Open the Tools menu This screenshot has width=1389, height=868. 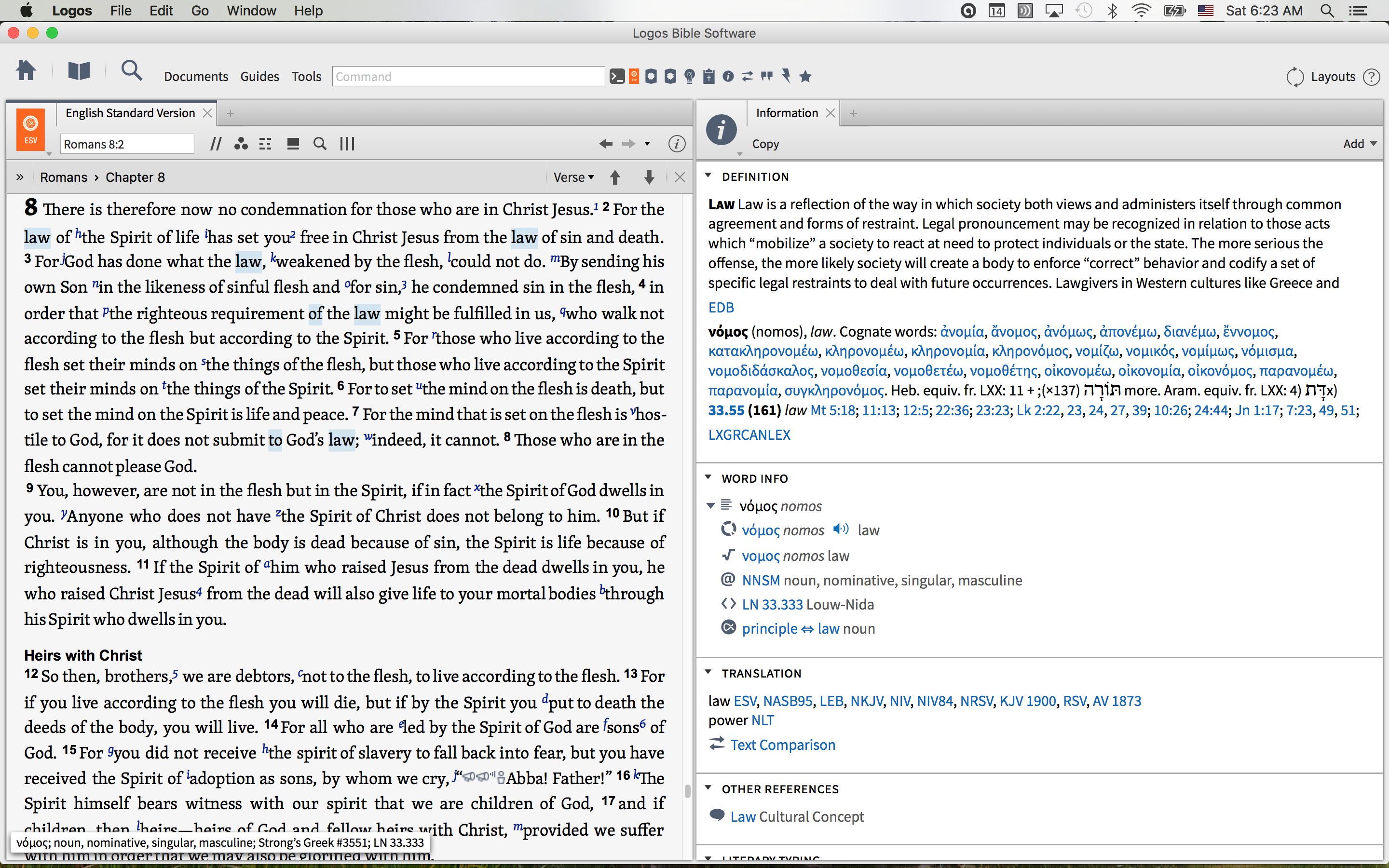pos(306,76)
